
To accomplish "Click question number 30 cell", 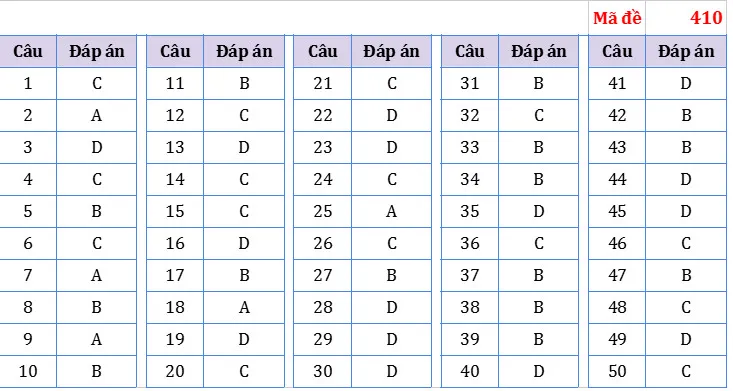I will pos(323,371).
